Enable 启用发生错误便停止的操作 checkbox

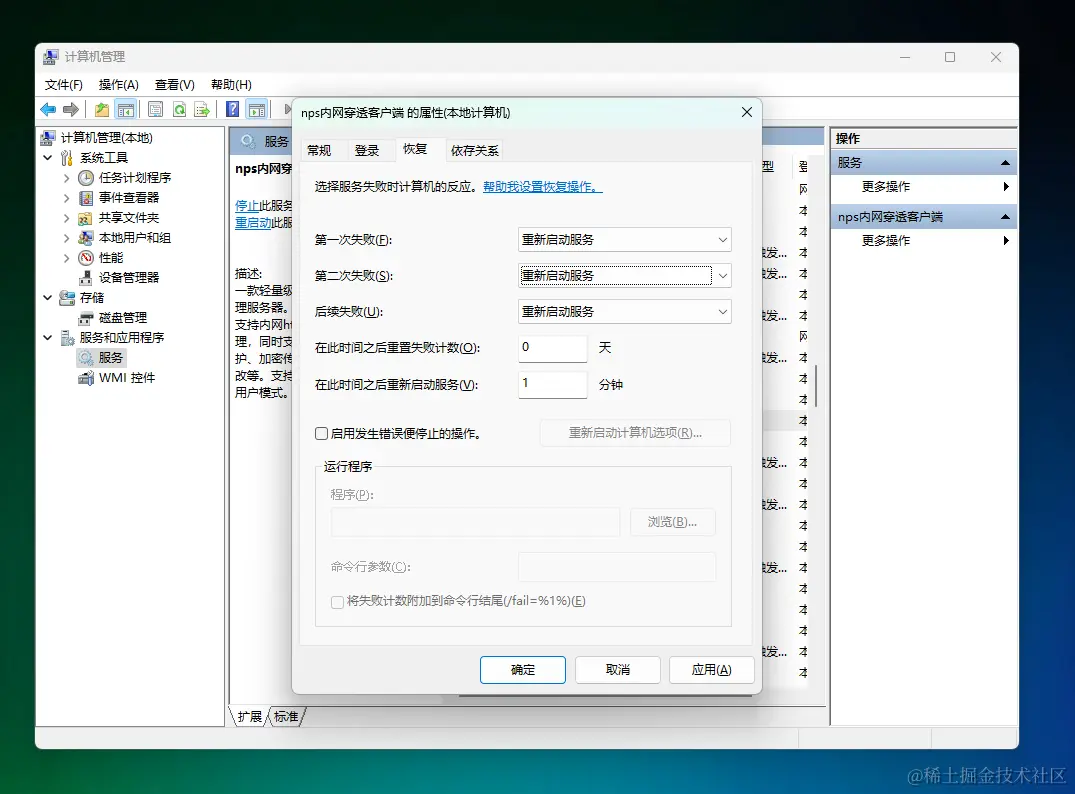(x=322, y=433)
